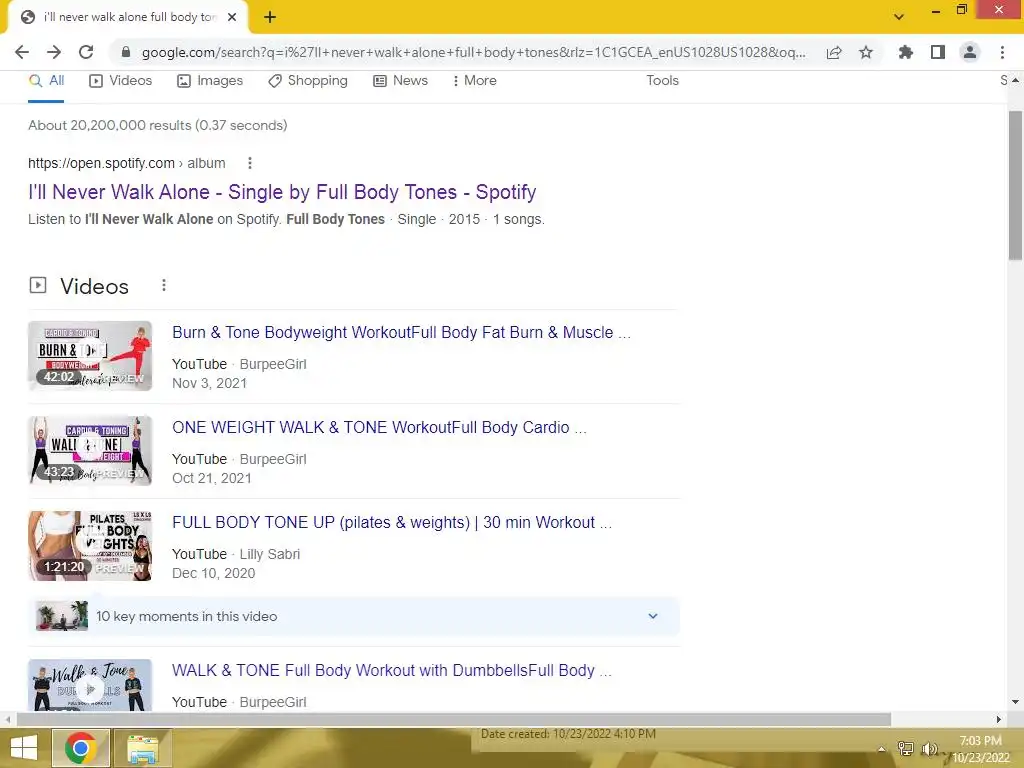This screenshot has height=768, width=1024.
Task: Click the scroll-down arrow of vertical scrollbar
Action: 1015,703
